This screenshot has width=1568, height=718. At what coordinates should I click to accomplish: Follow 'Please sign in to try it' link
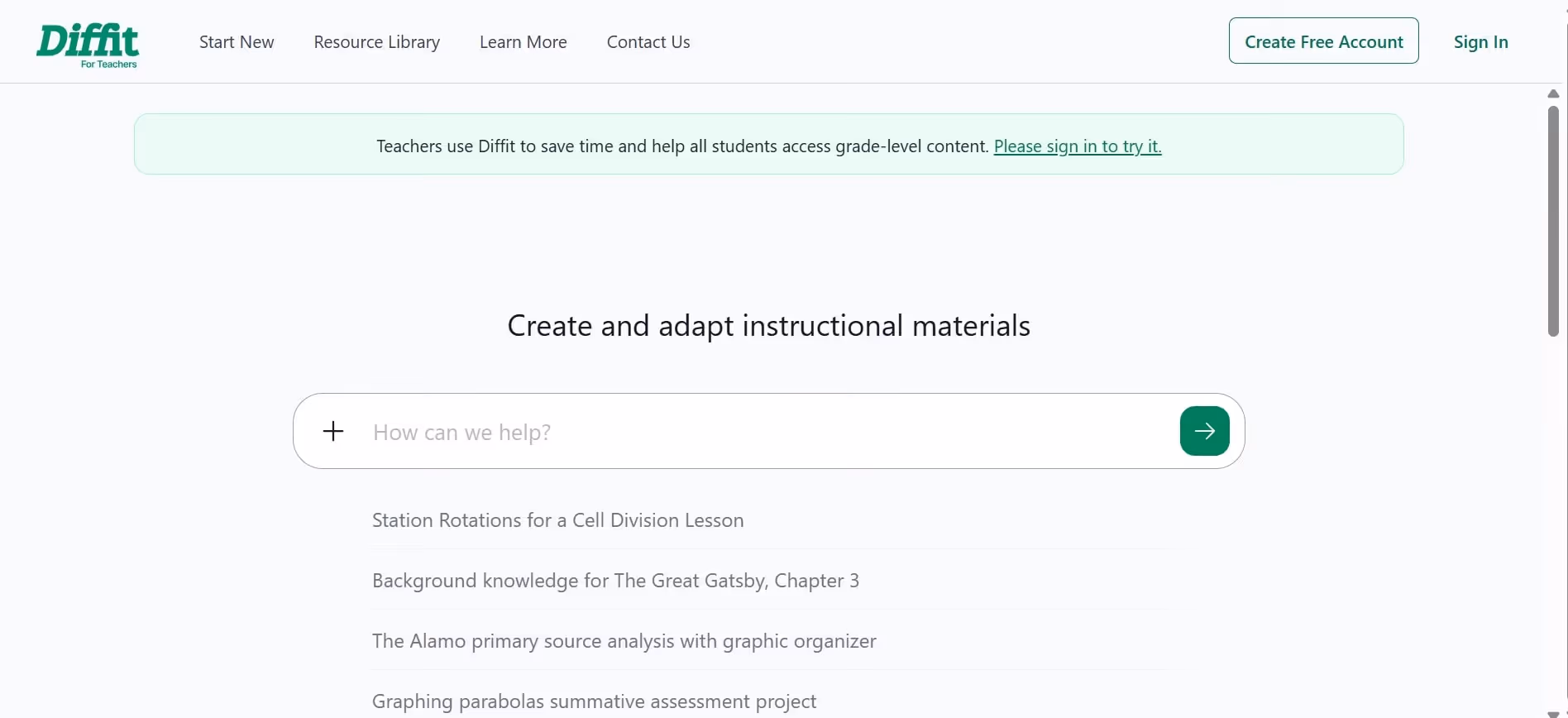(x=1078, y=146)
